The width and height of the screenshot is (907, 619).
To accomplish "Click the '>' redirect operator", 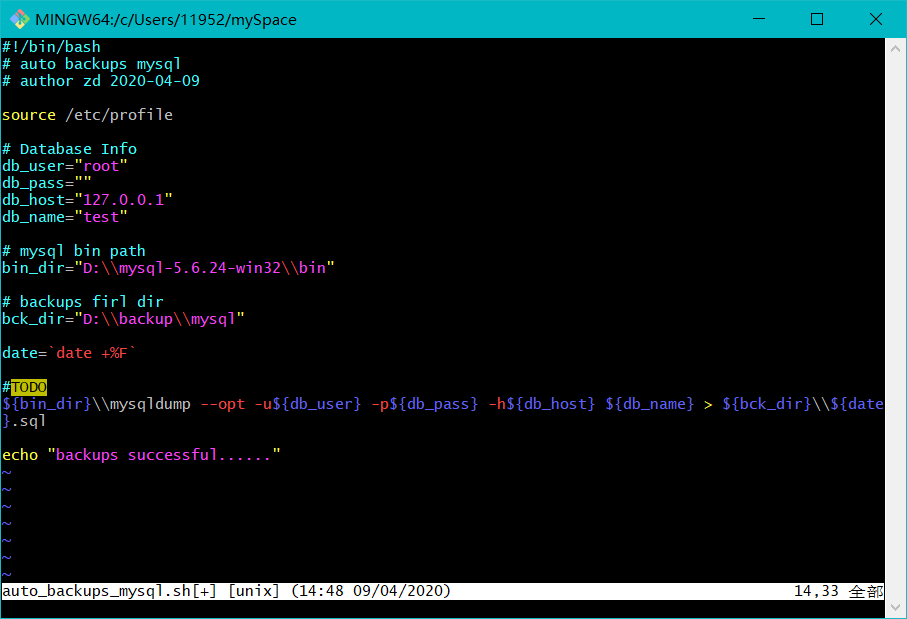I will [708, 404].
